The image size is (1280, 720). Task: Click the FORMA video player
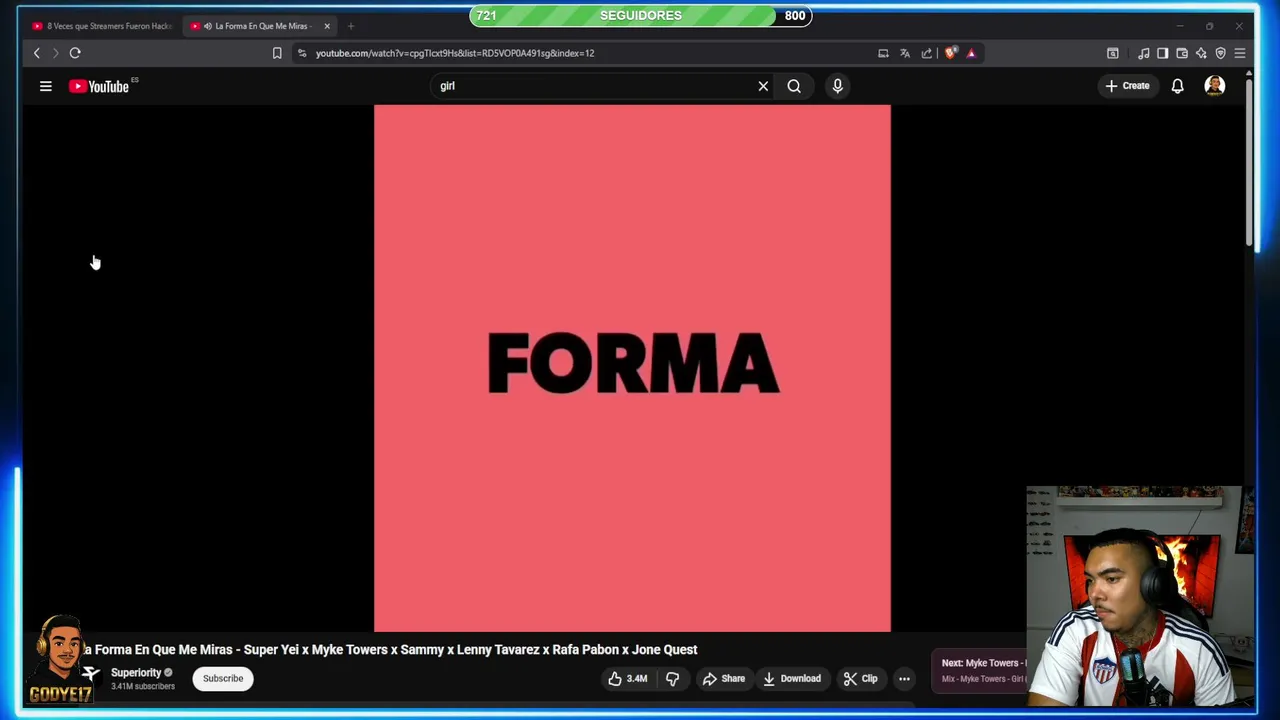(632, 368)
